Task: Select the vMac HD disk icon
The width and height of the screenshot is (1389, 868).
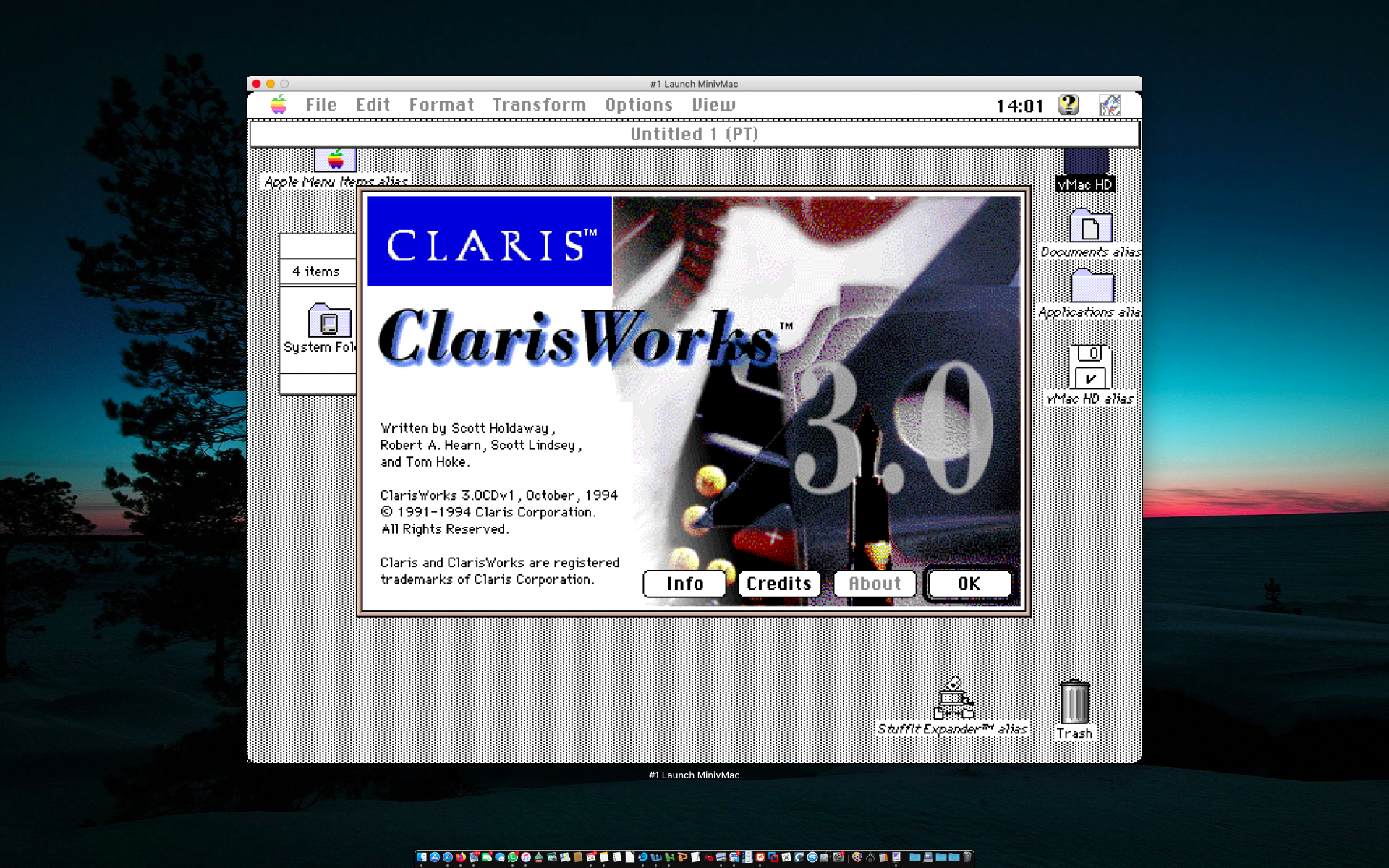Action: tap(1085, 162)
